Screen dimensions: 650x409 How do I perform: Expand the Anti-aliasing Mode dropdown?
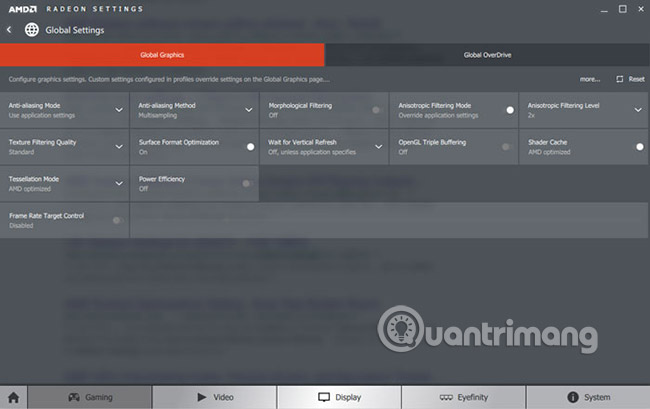tap(119, 110)
